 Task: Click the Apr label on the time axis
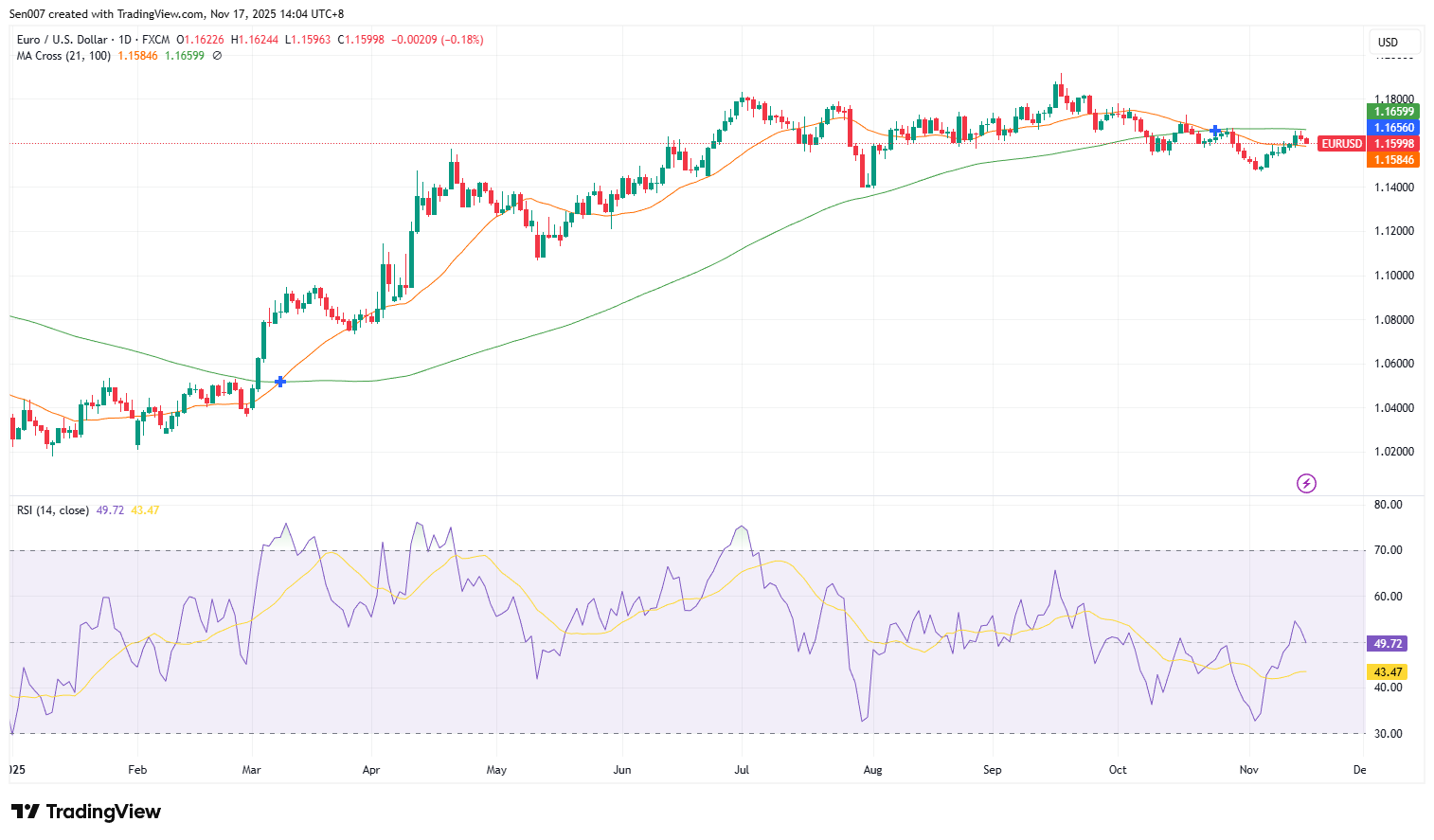371,770
